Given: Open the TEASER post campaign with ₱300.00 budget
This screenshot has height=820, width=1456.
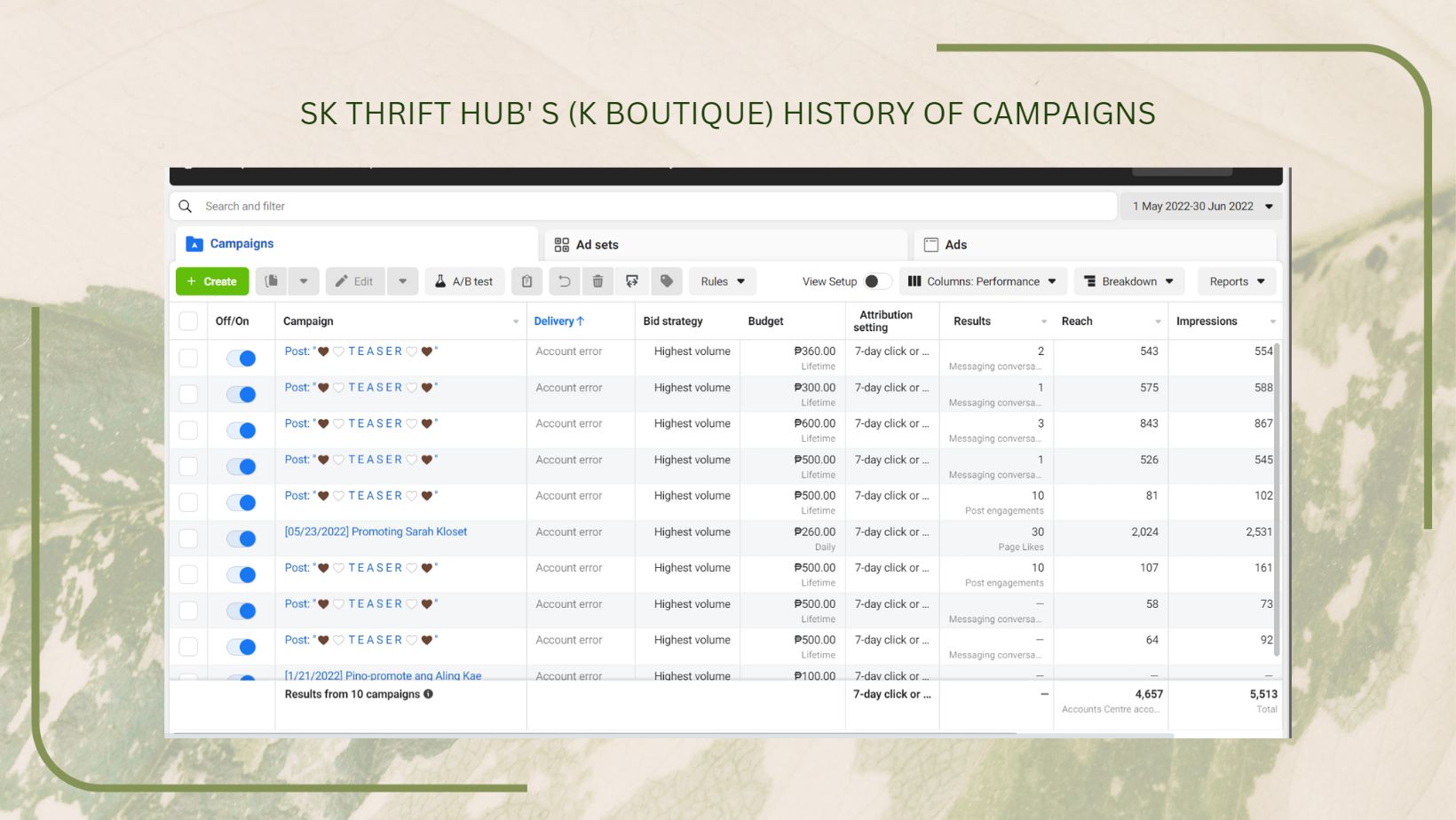Looking at the screenshot, I should 361,388.
